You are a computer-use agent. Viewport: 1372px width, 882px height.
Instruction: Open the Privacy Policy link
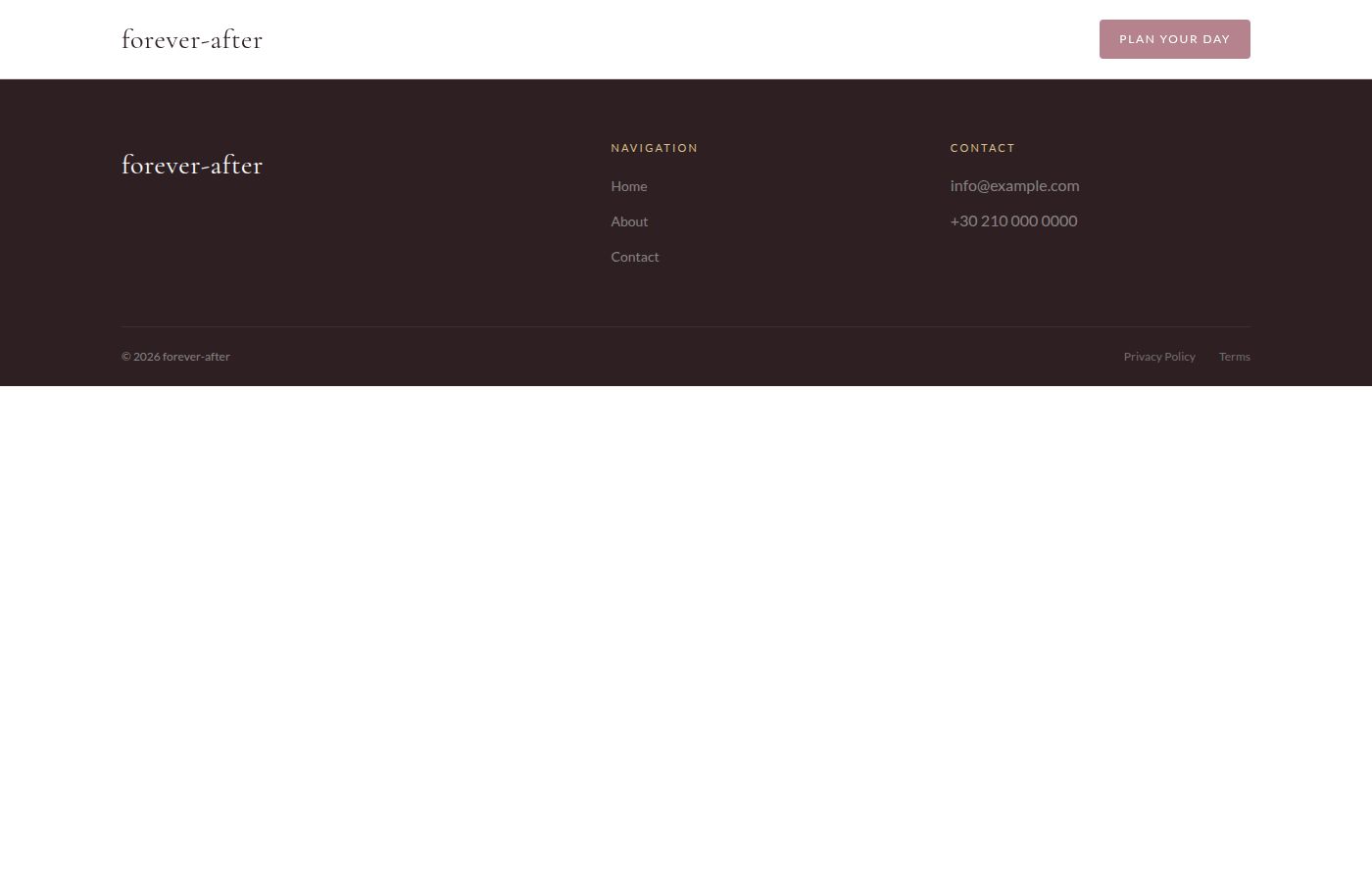click(1159, 357)
